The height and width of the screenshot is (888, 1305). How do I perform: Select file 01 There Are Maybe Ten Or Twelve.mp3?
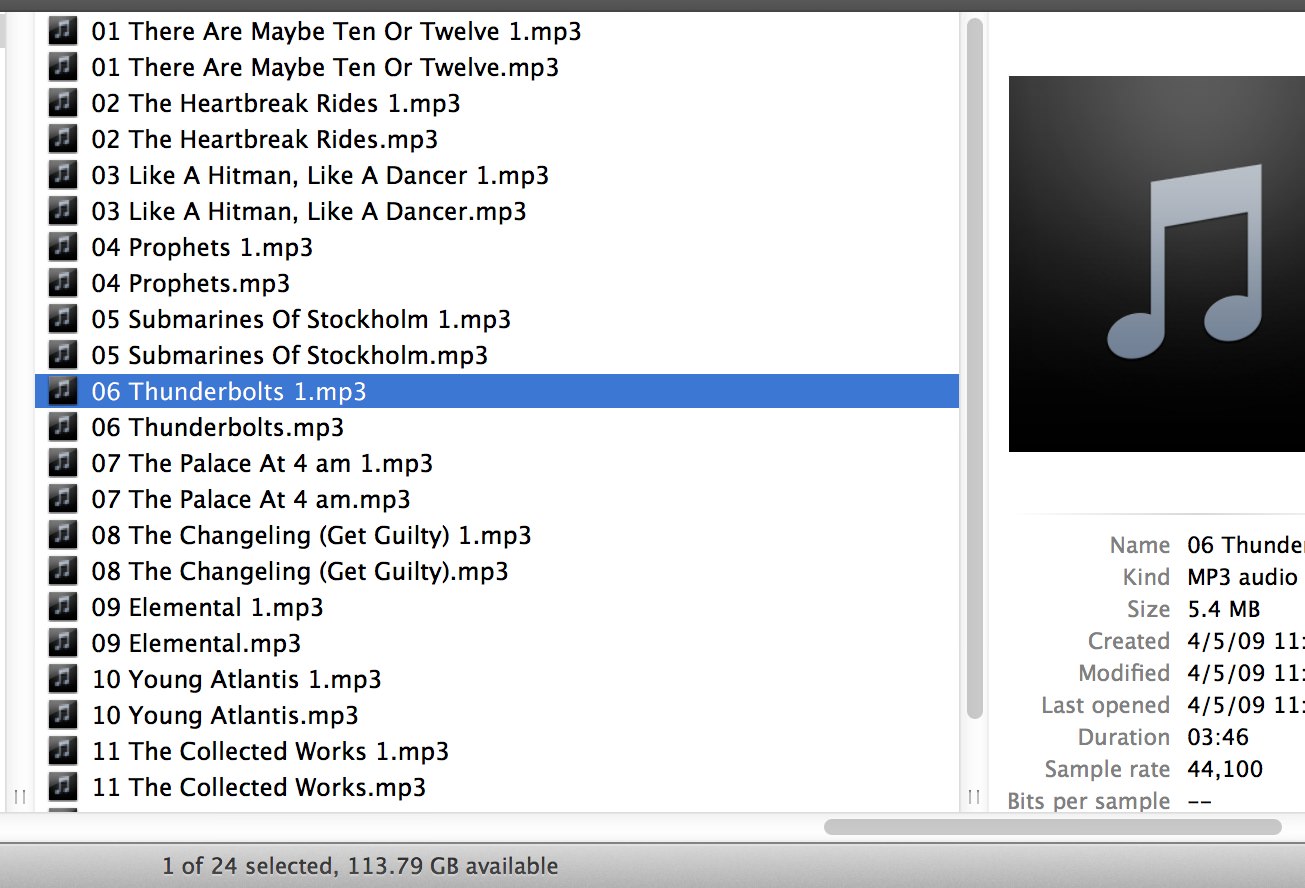[325, 68]
